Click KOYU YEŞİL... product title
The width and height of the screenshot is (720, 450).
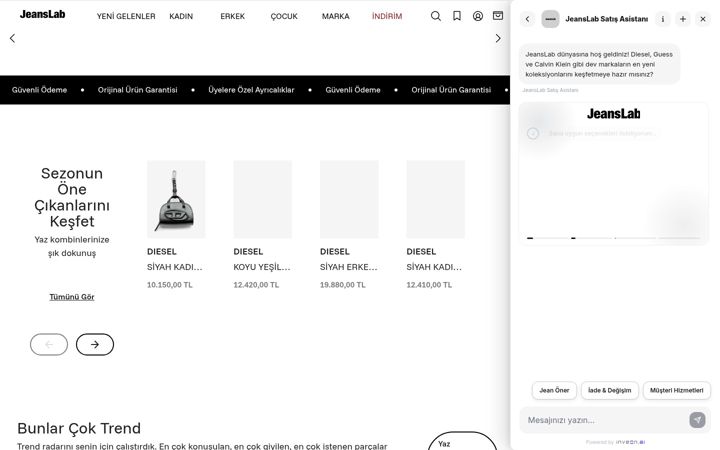(262, 267)
